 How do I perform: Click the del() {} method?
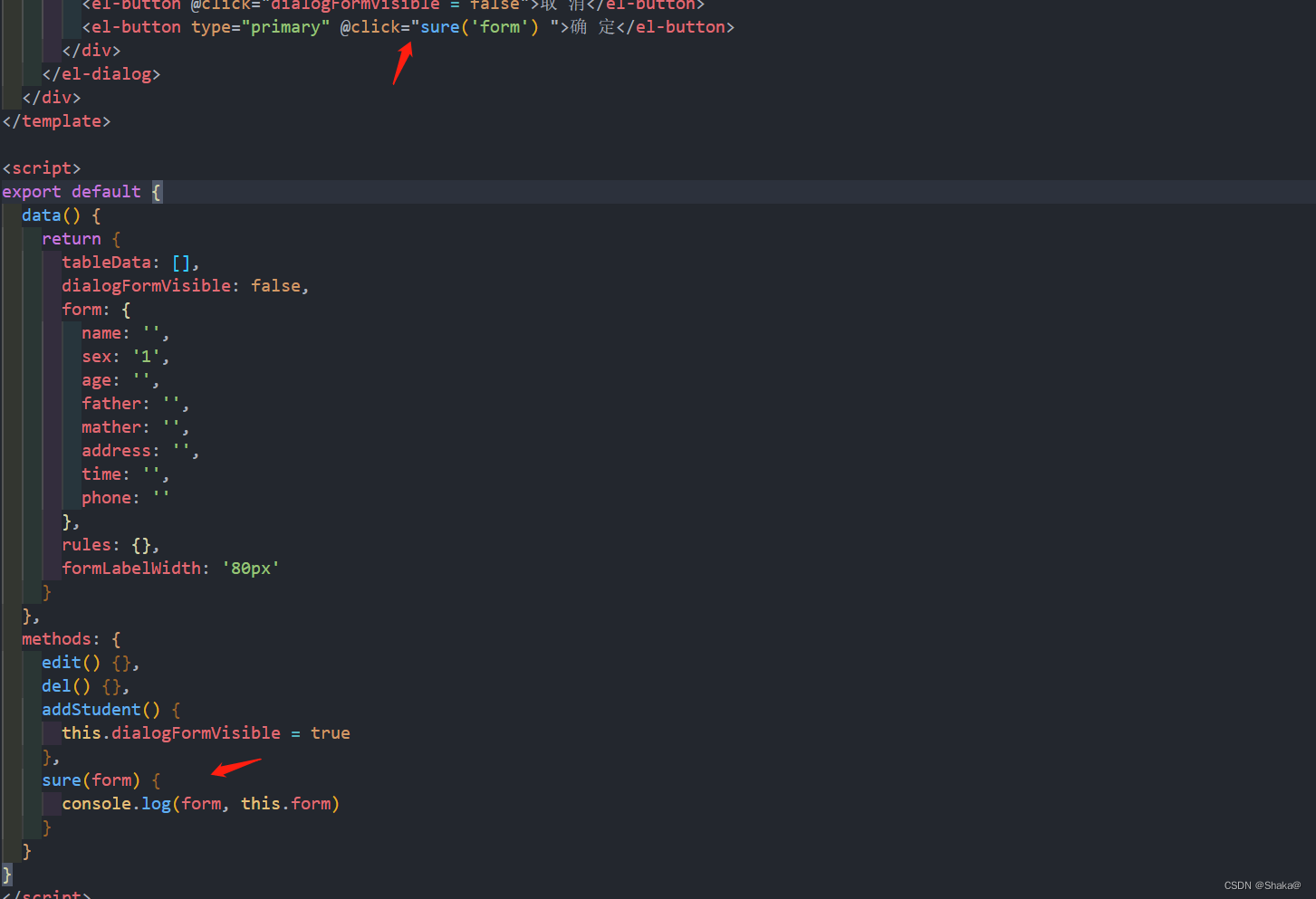click(x=86, y=686)
